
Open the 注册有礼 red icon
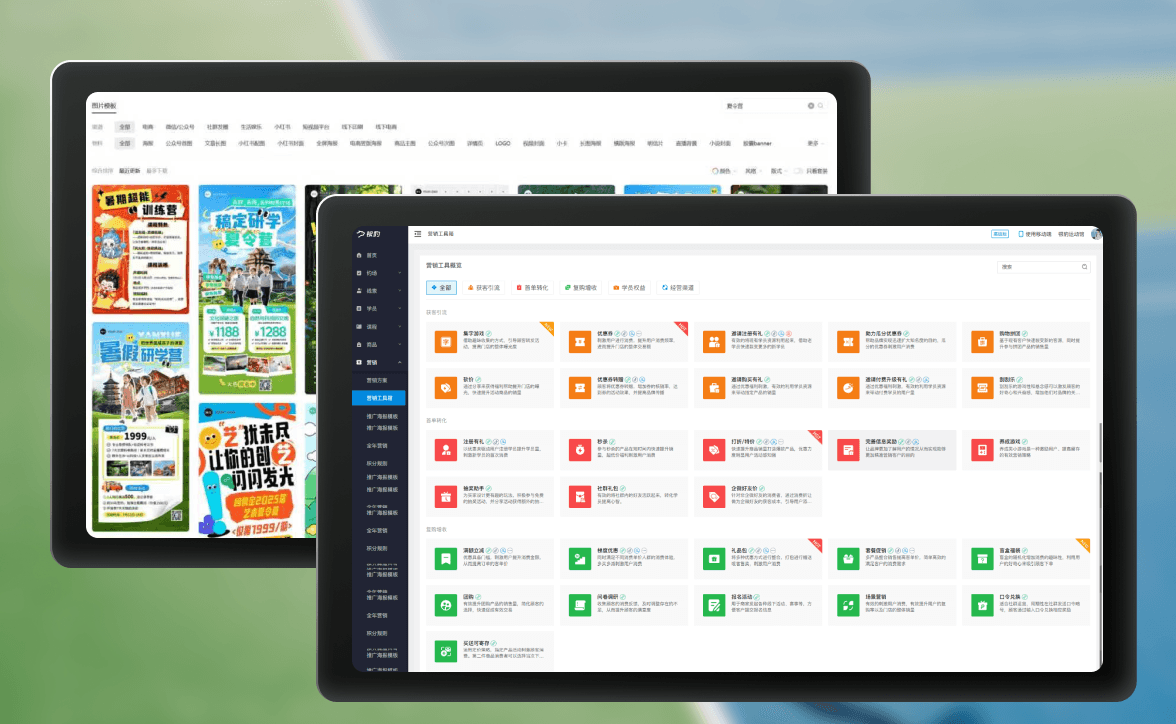point(446,450)
